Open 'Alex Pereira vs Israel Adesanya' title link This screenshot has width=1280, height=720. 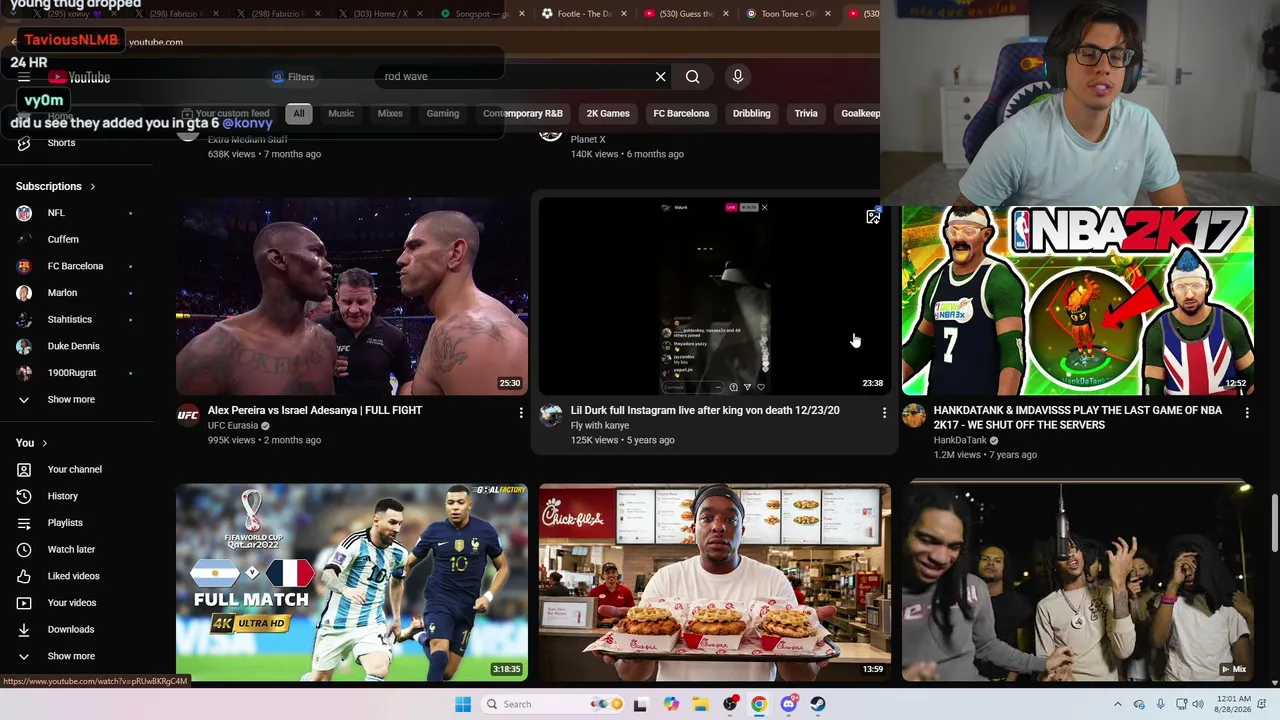pyautogui.click(x=315, y=411)
